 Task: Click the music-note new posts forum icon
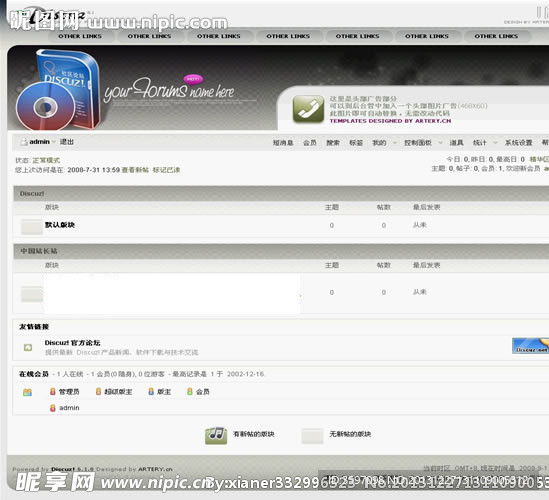216,435
